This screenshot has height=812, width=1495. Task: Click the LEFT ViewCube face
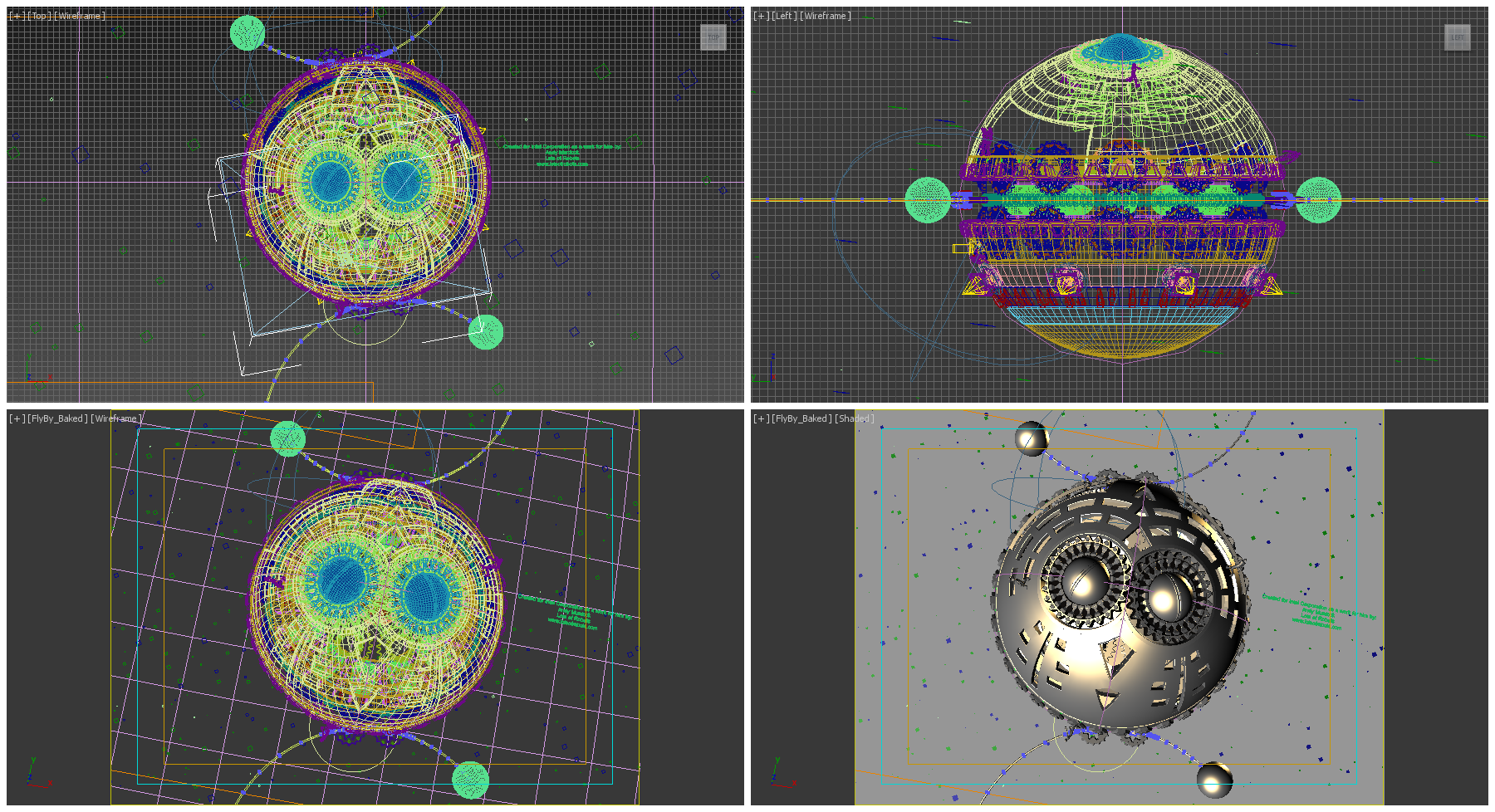tap(1457, 37)
